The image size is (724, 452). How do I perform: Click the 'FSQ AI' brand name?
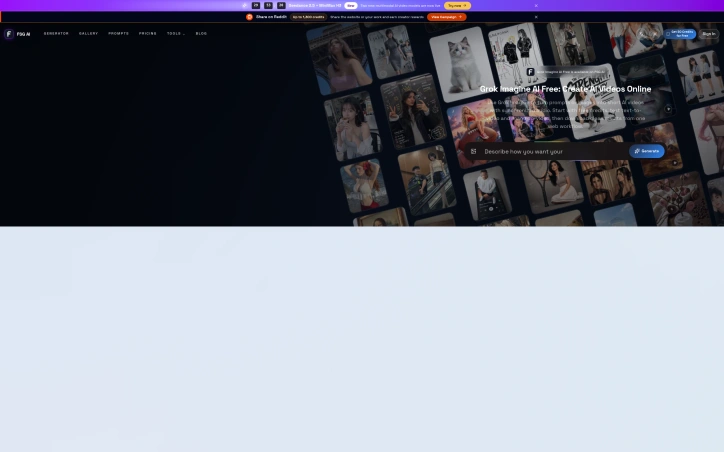pyautogui.click(x=24, y=34)
